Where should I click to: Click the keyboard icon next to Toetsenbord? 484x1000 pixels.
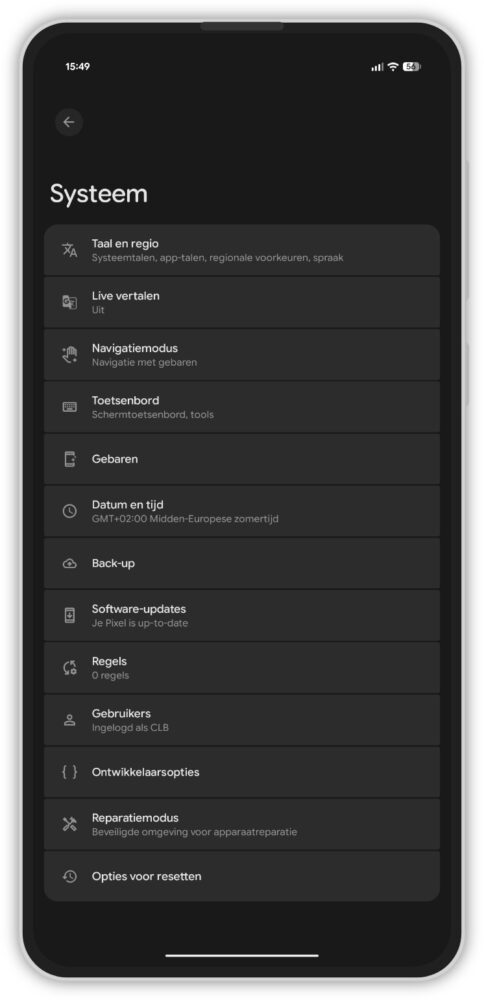click(x=70, y=407)
